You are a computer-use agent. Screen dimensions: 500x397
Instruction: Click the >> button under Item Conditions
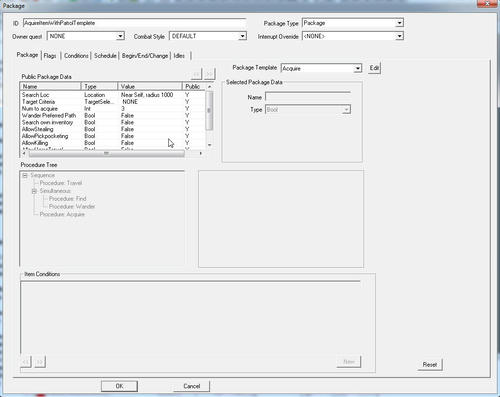[x=40, y=362]
